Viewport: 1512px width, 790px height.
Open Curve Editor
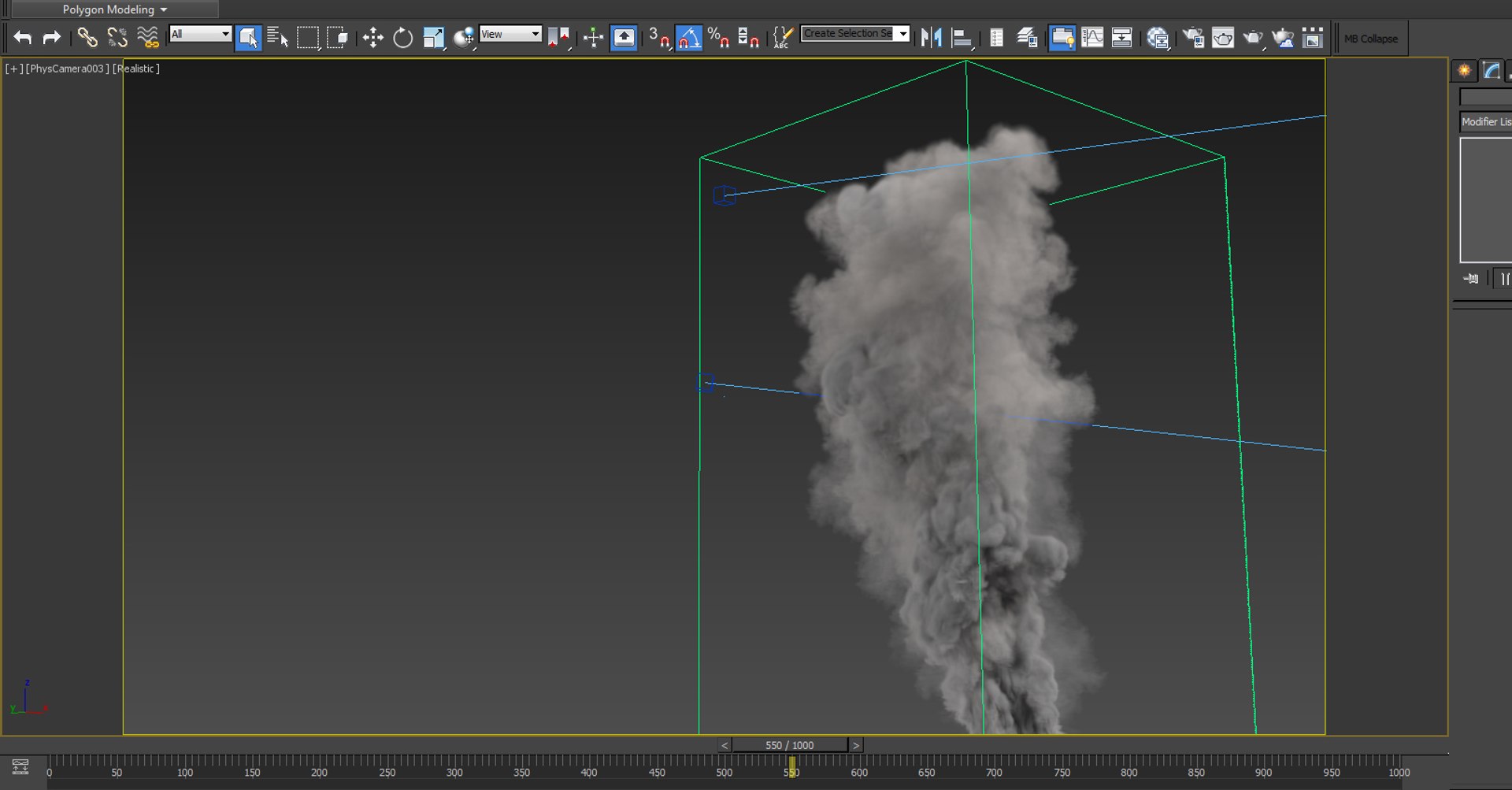(1092, 38)
